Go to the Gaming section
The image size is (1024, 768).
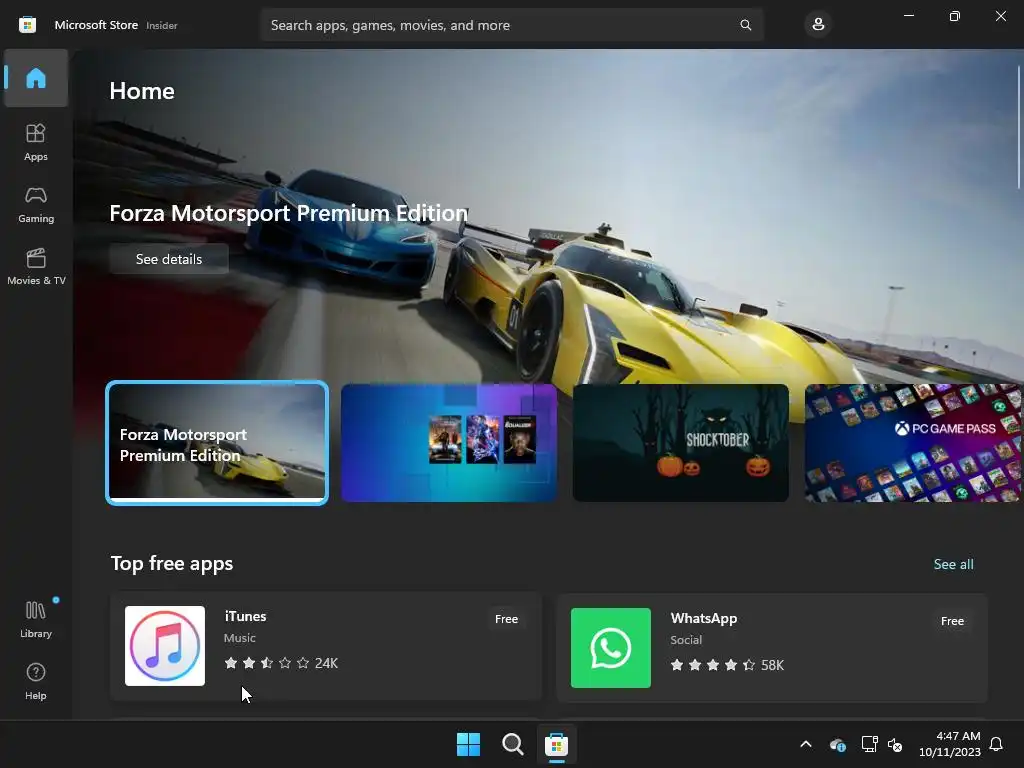(x=36, y=204)
